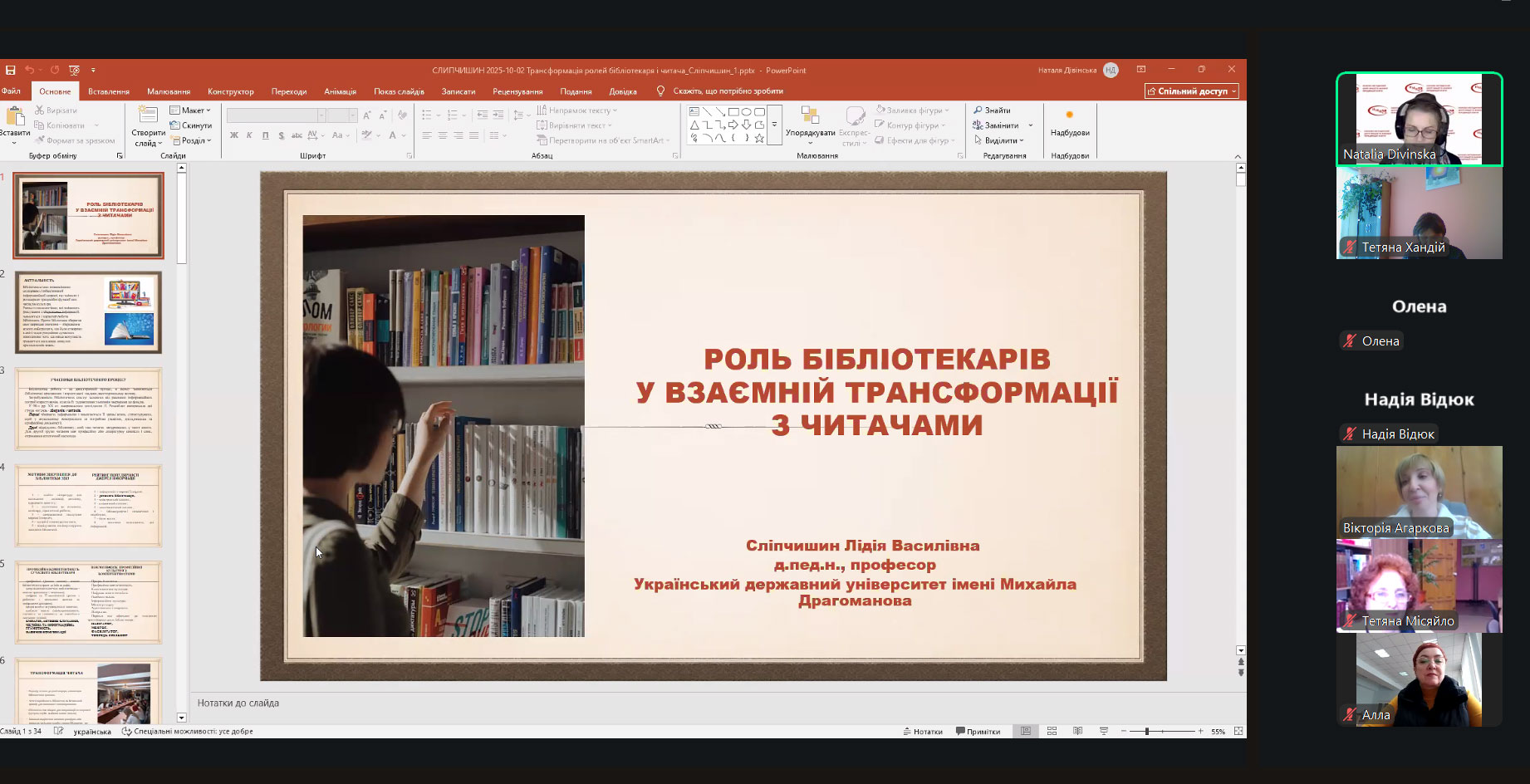Toggle Comments (Примітки) pane in status bar

coord(978,732)
